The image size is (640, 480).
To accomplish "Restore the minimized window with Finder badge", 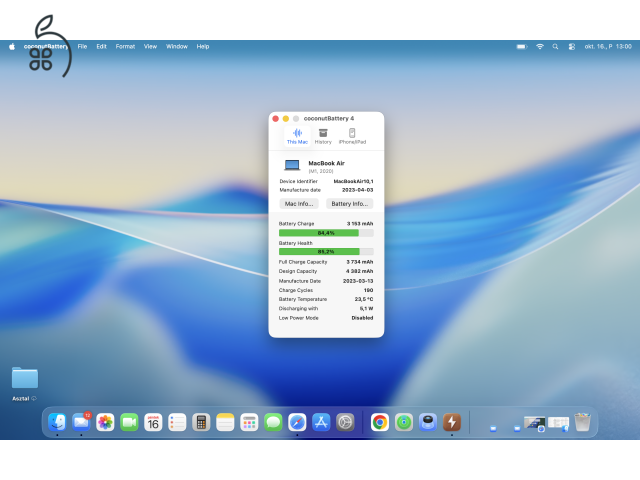I will [558, 424].
